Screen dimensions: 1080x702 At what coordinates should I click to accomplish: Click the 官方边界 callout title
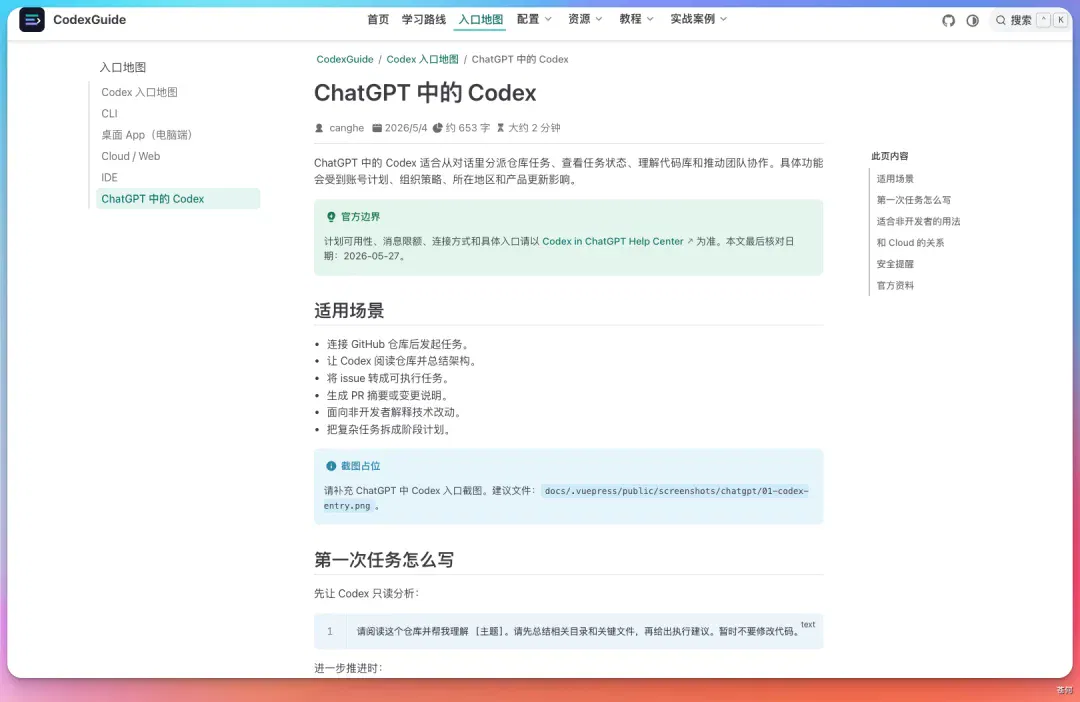click(x=360, y=217)
